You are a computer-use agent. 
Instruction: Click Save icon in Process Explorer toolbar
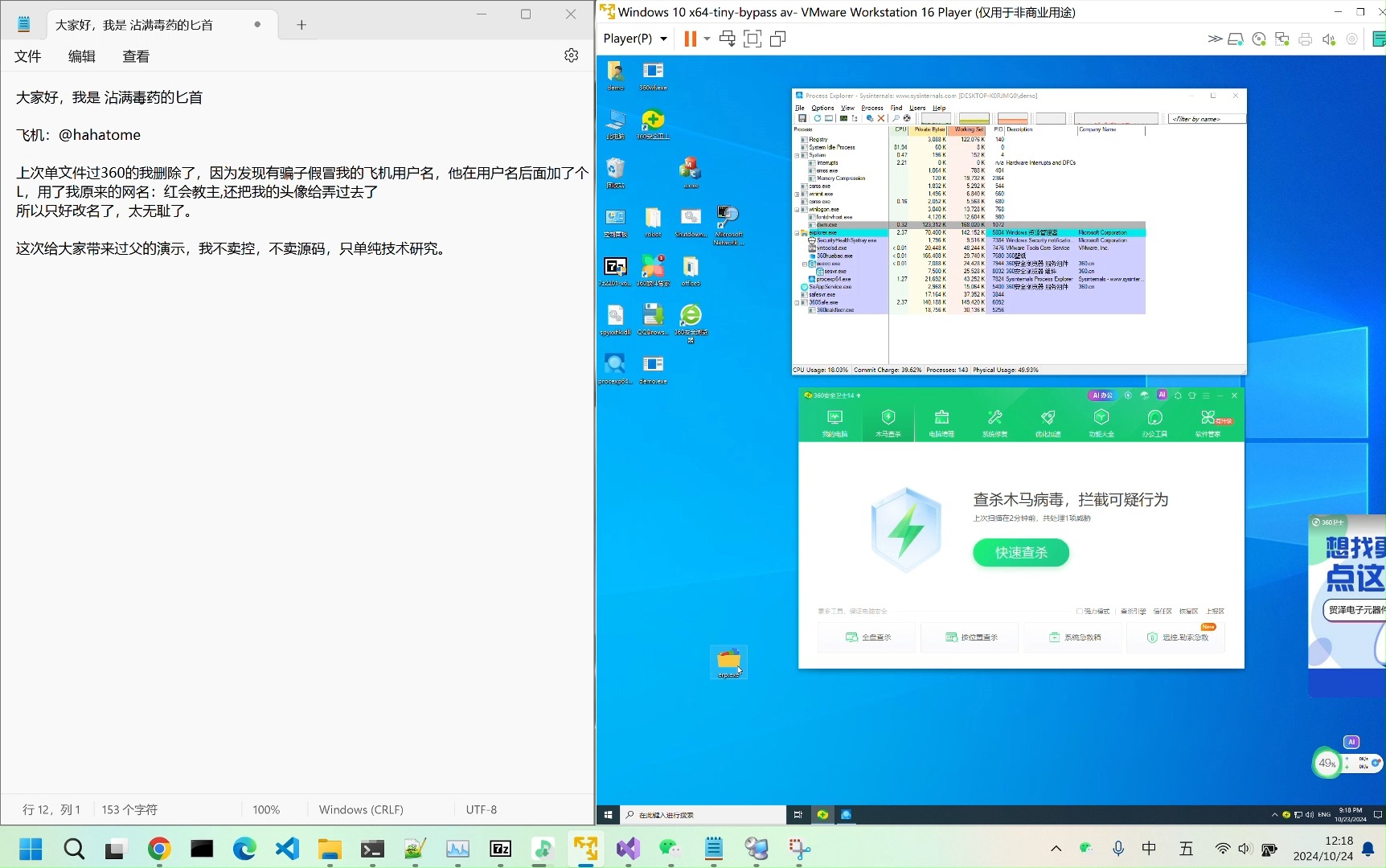point(802,118)
